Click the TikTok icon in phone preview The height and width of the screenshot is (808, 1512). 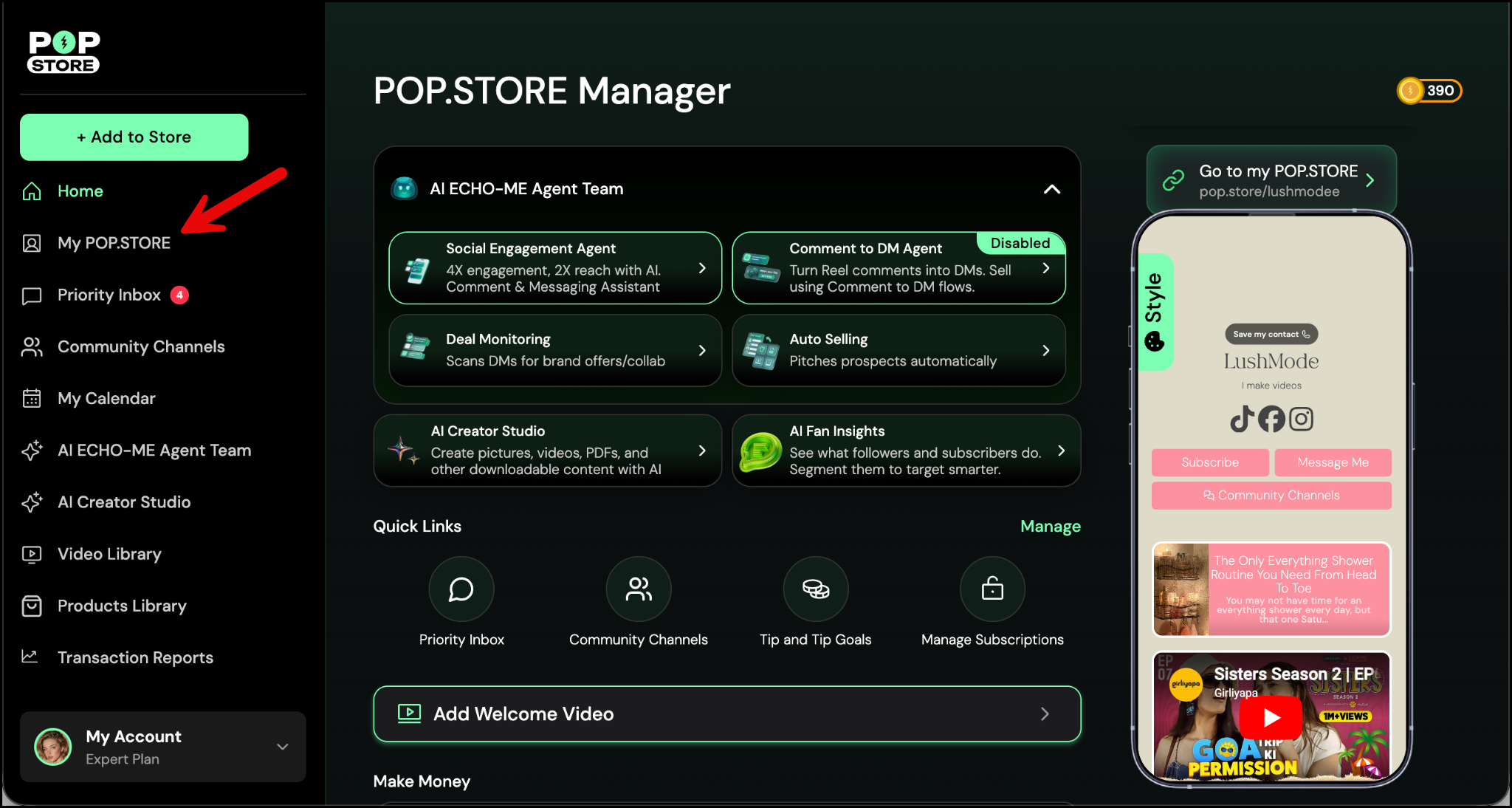pyautogui.click(x=1242, y=419)
